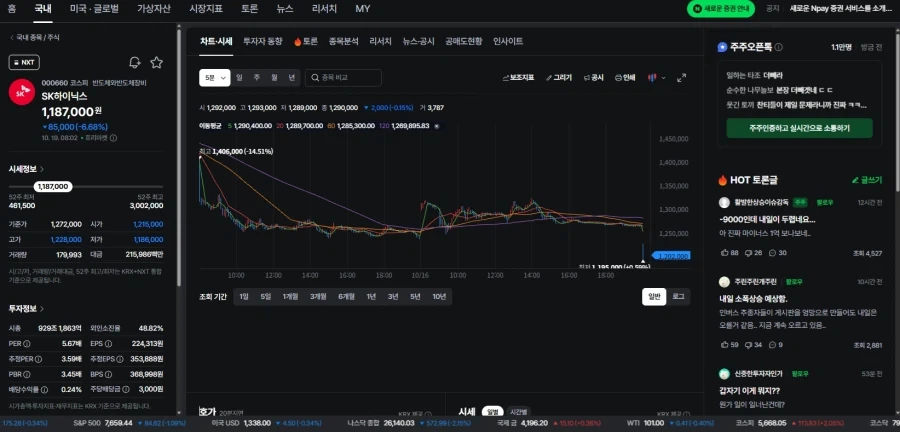Screen dimensions: 900x432
Task: Click 주주인증하고 실시간으로 소통하기 button
Action: point(800,129)
